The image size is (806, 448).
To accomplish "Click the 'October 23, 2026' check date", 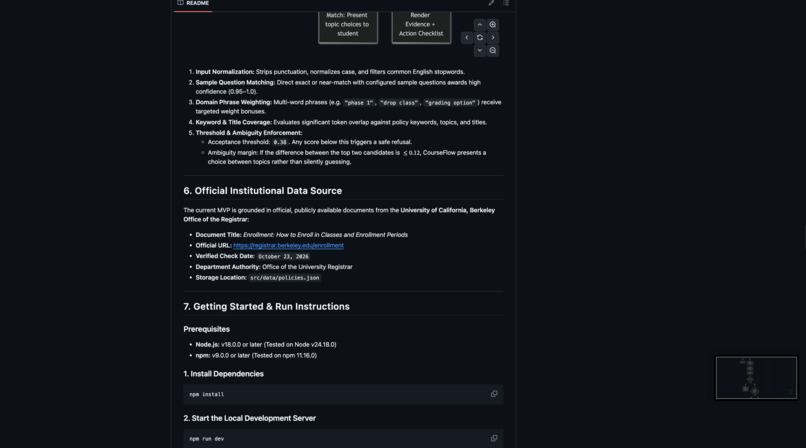I will [283, 256].
